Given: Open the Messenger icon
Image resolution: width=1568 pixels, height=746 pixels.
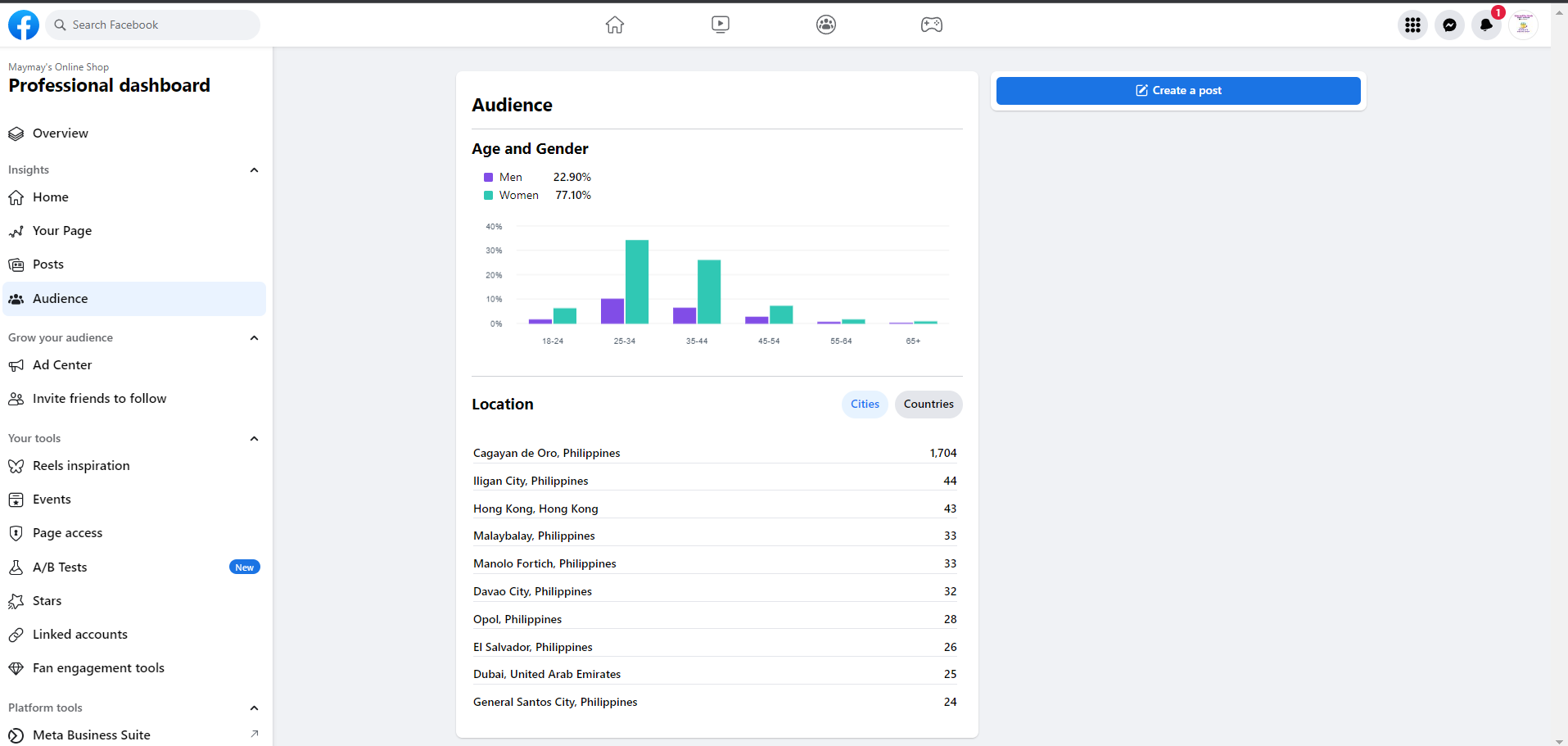Looking at the screenshot, I should (x=1449, y=25).
